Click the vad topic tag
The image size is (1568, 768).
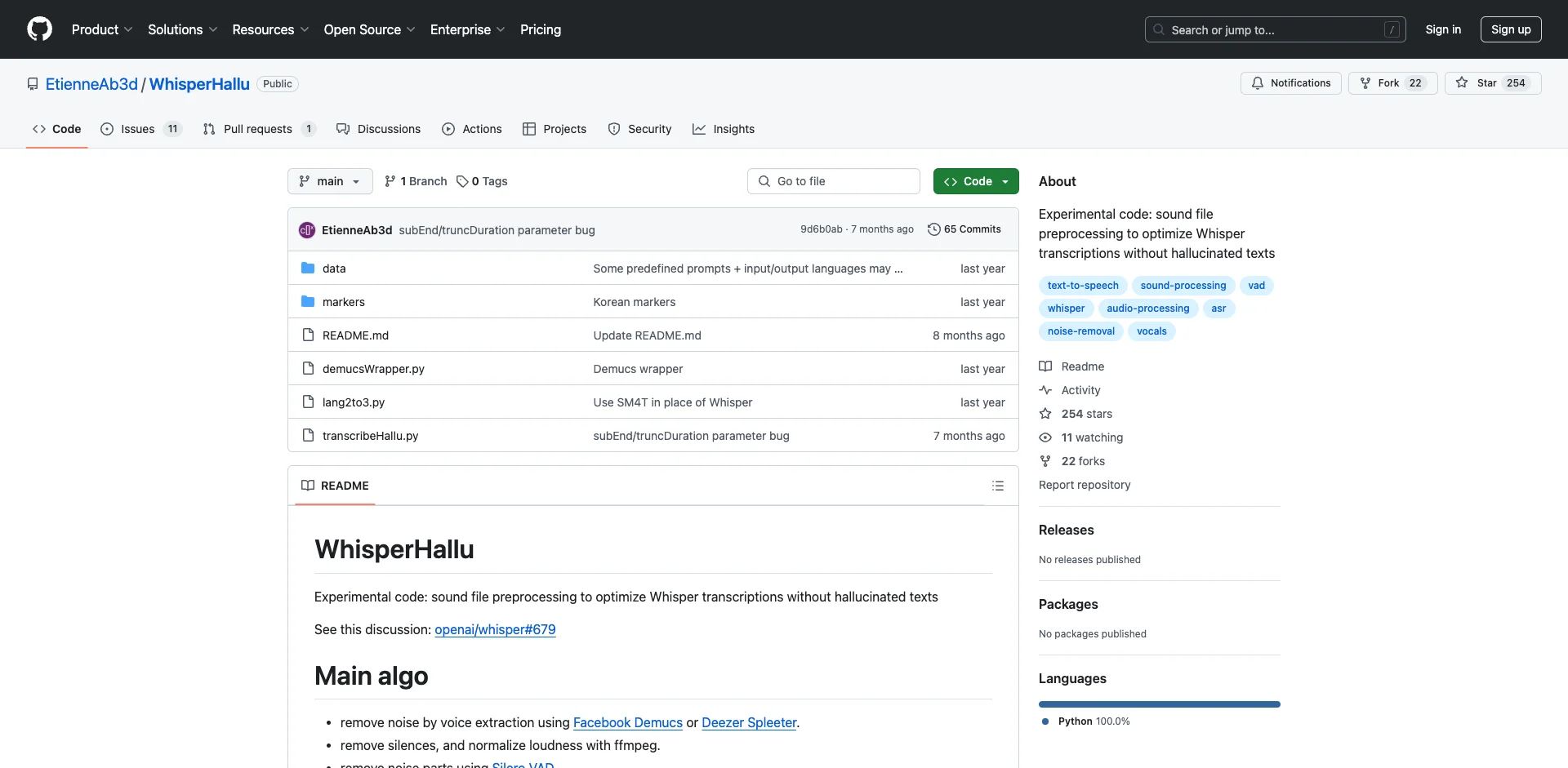[1256, 286]
